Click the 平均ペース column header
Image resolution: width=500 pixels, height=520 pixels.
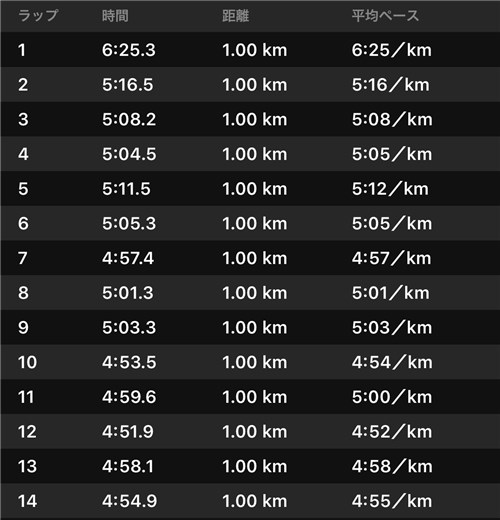pos(385,16)
